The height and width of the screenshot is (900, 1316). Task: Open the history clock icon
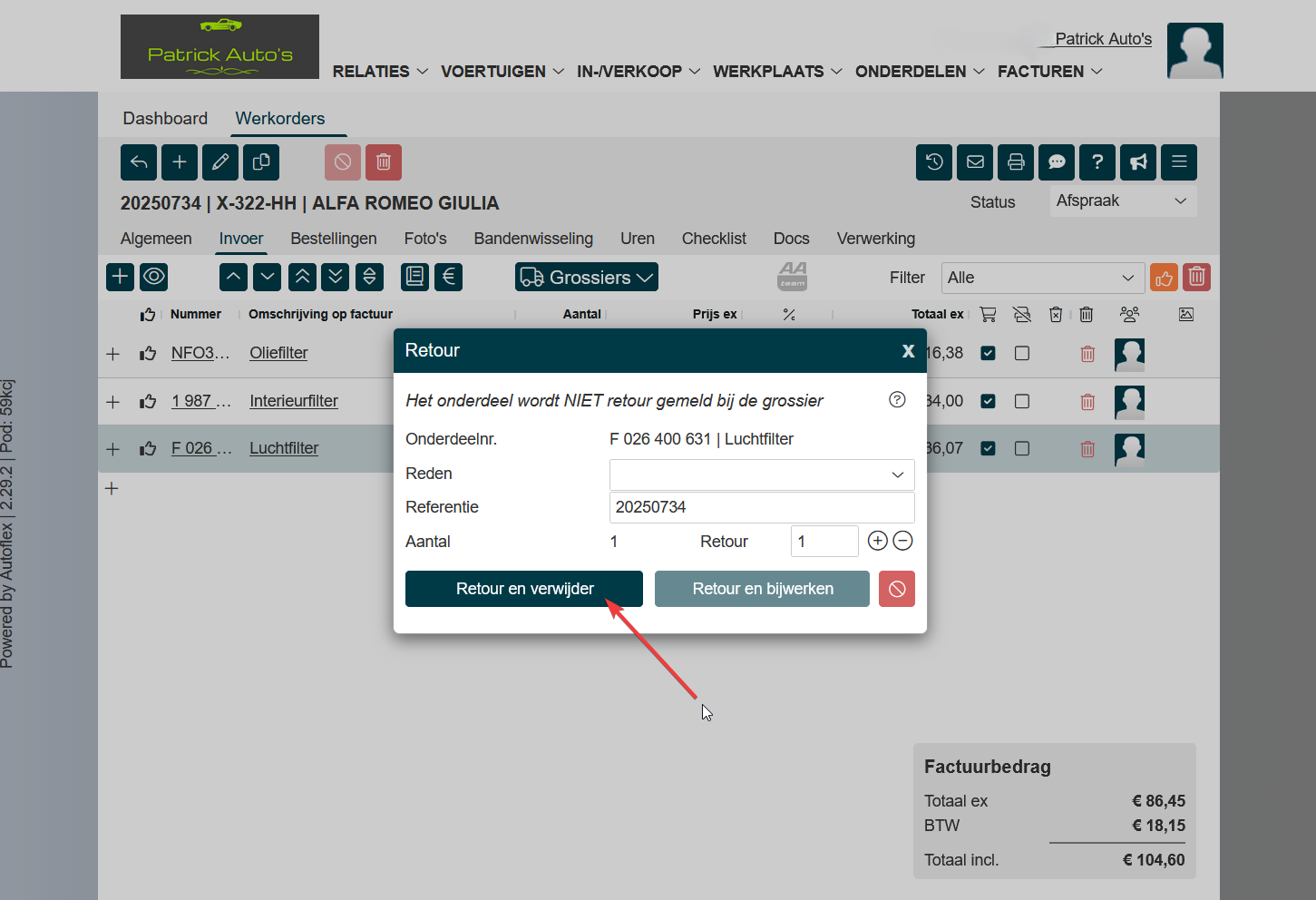934,162
